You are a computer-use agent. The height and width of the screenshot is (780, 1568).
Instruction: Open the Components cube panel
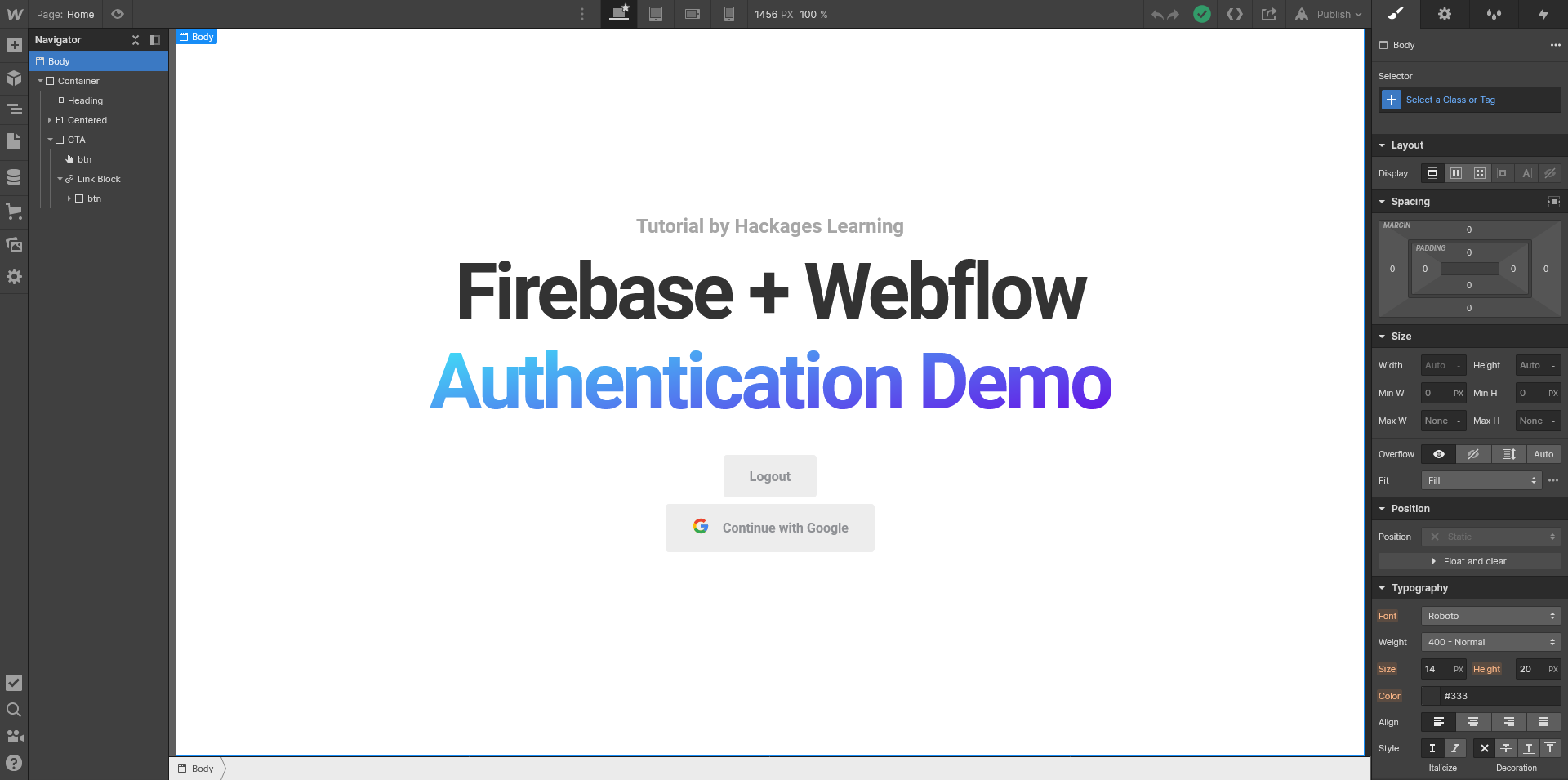pos(14,78)
